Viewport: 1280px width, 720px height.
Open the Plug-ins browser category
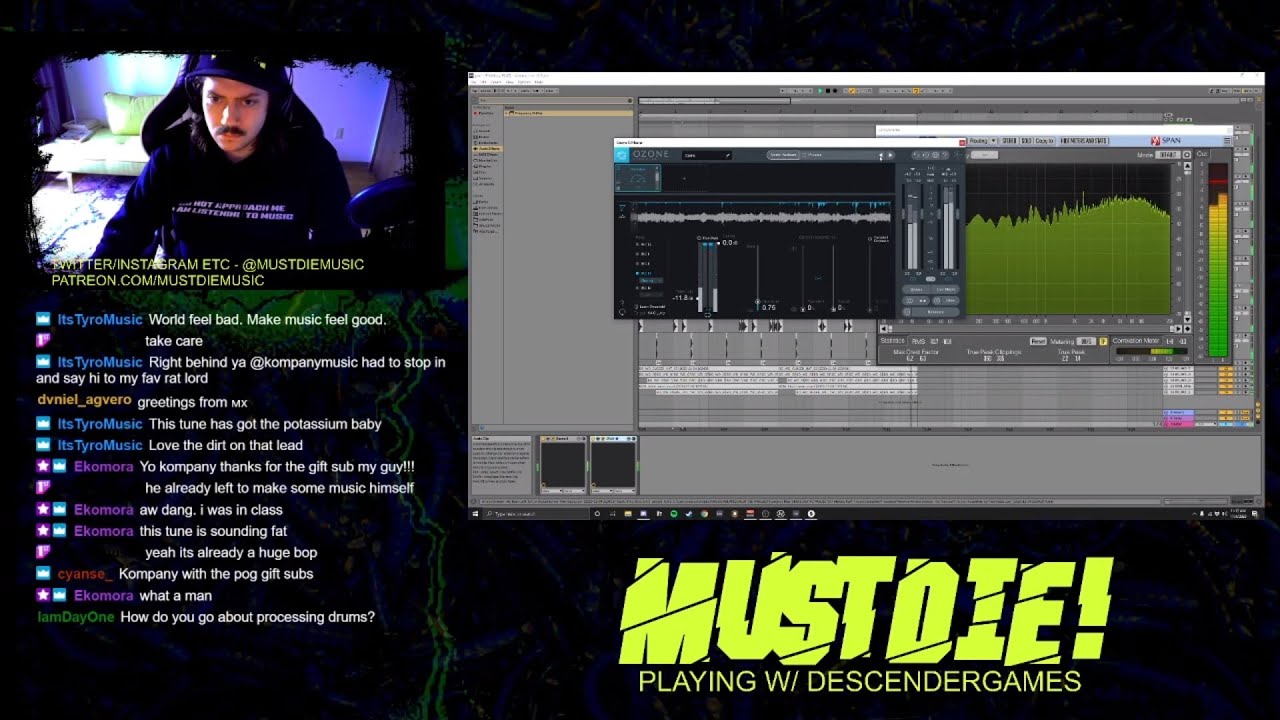pyautogui.click(x=484, y=166)
